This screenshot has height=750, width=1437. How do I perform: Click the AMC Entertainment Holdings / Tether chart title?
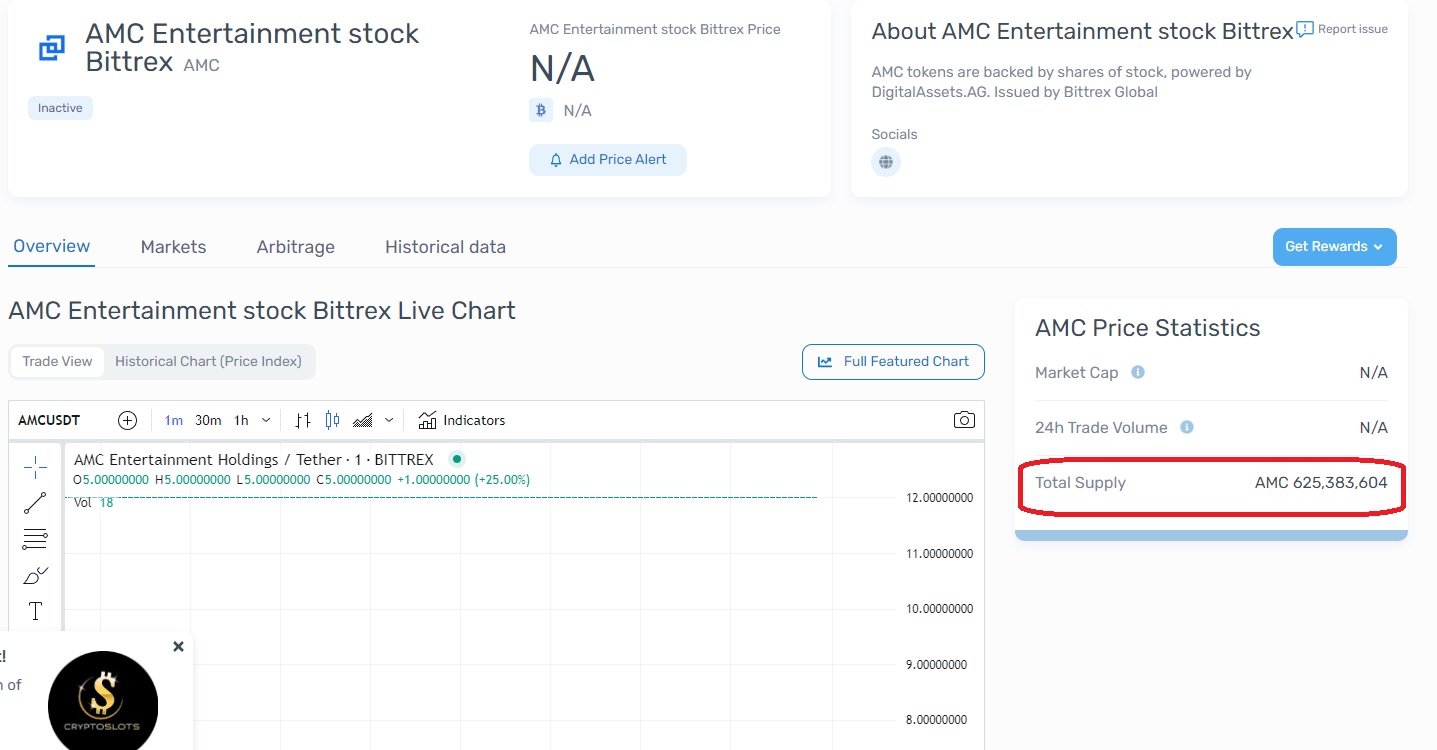[x=254, y=460]
